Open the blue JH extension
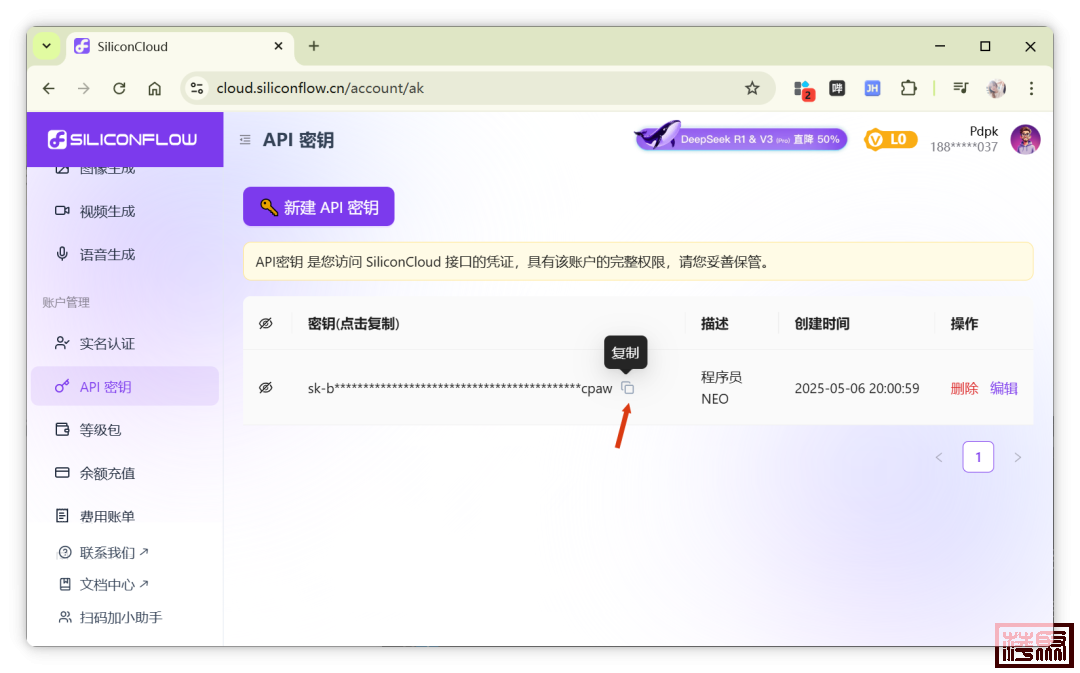Viewport: 1080px width, 673px height. 872,88
